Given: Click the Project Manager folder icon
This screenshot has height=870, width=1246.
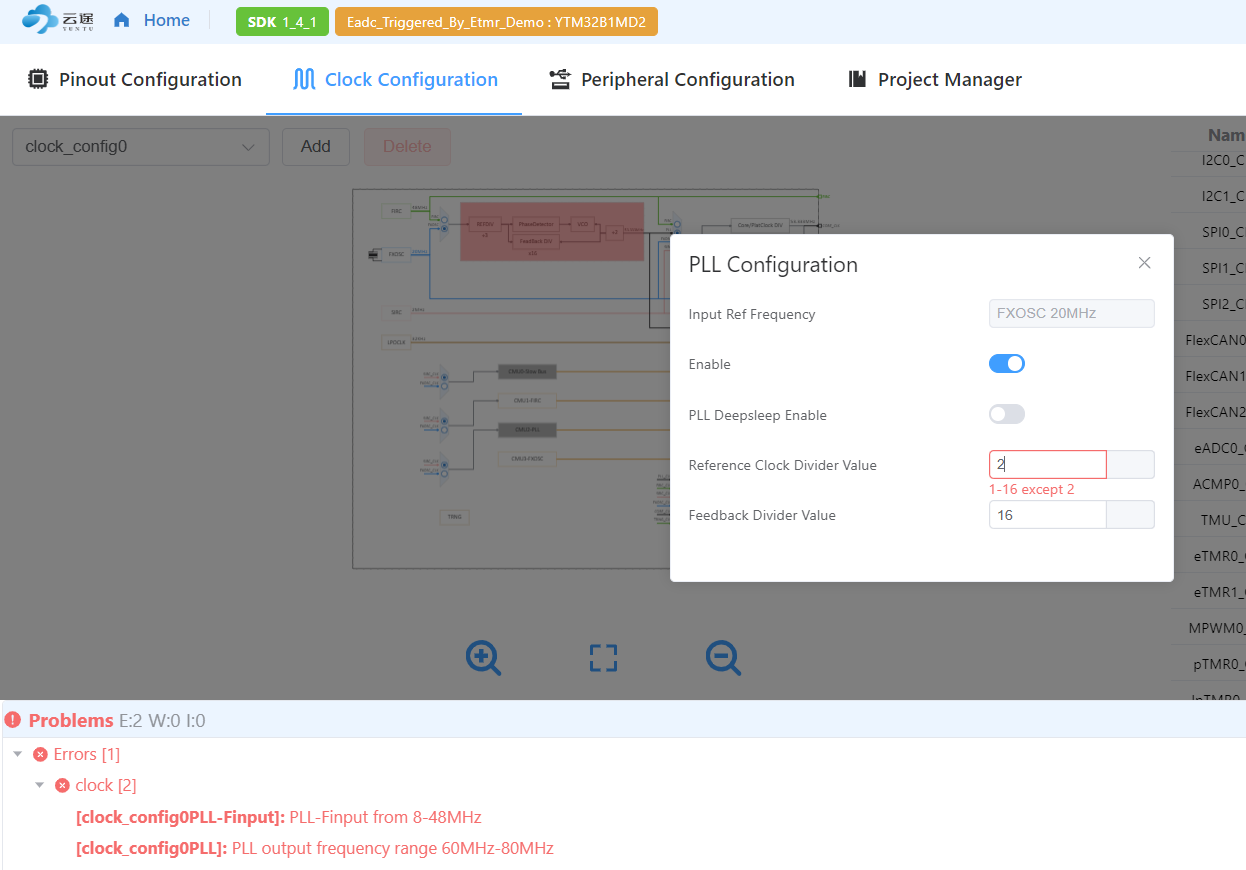Looking at the screenshot, I should pos(857,79).
